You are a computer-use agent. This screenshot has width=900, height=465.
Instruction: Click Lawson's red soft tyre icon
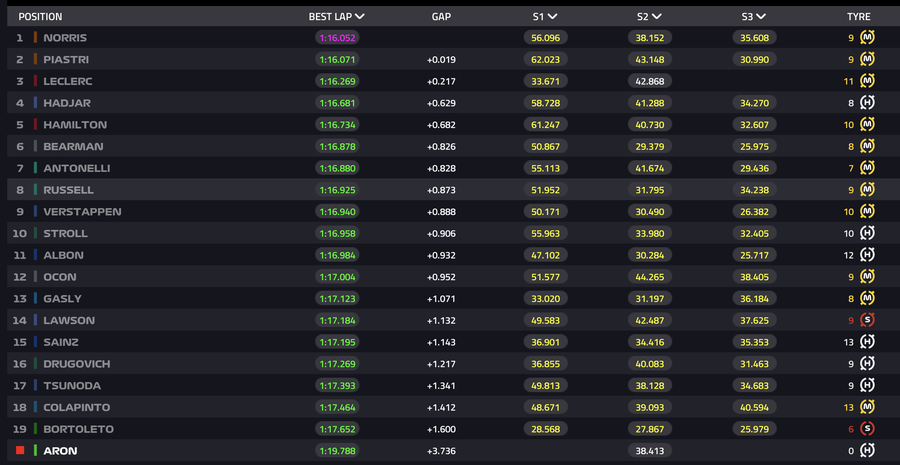[867, 320]
